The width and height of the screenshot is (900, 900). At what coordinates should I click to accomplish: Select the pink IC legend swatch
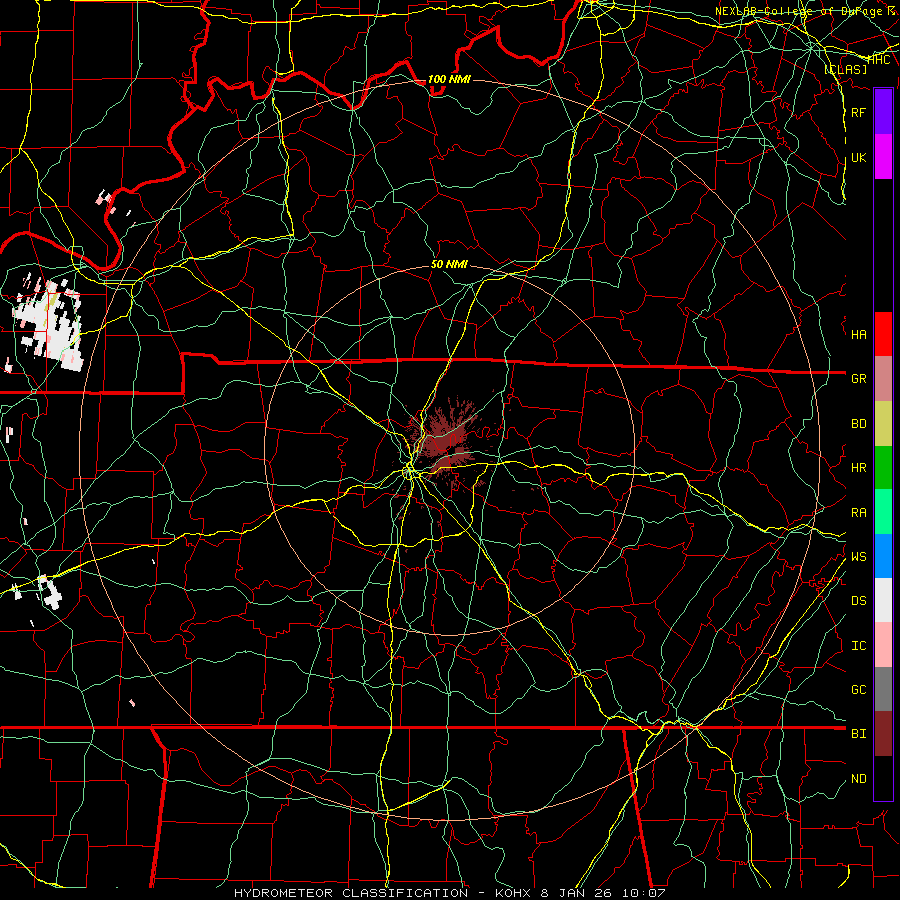click(x=883, y=645)
